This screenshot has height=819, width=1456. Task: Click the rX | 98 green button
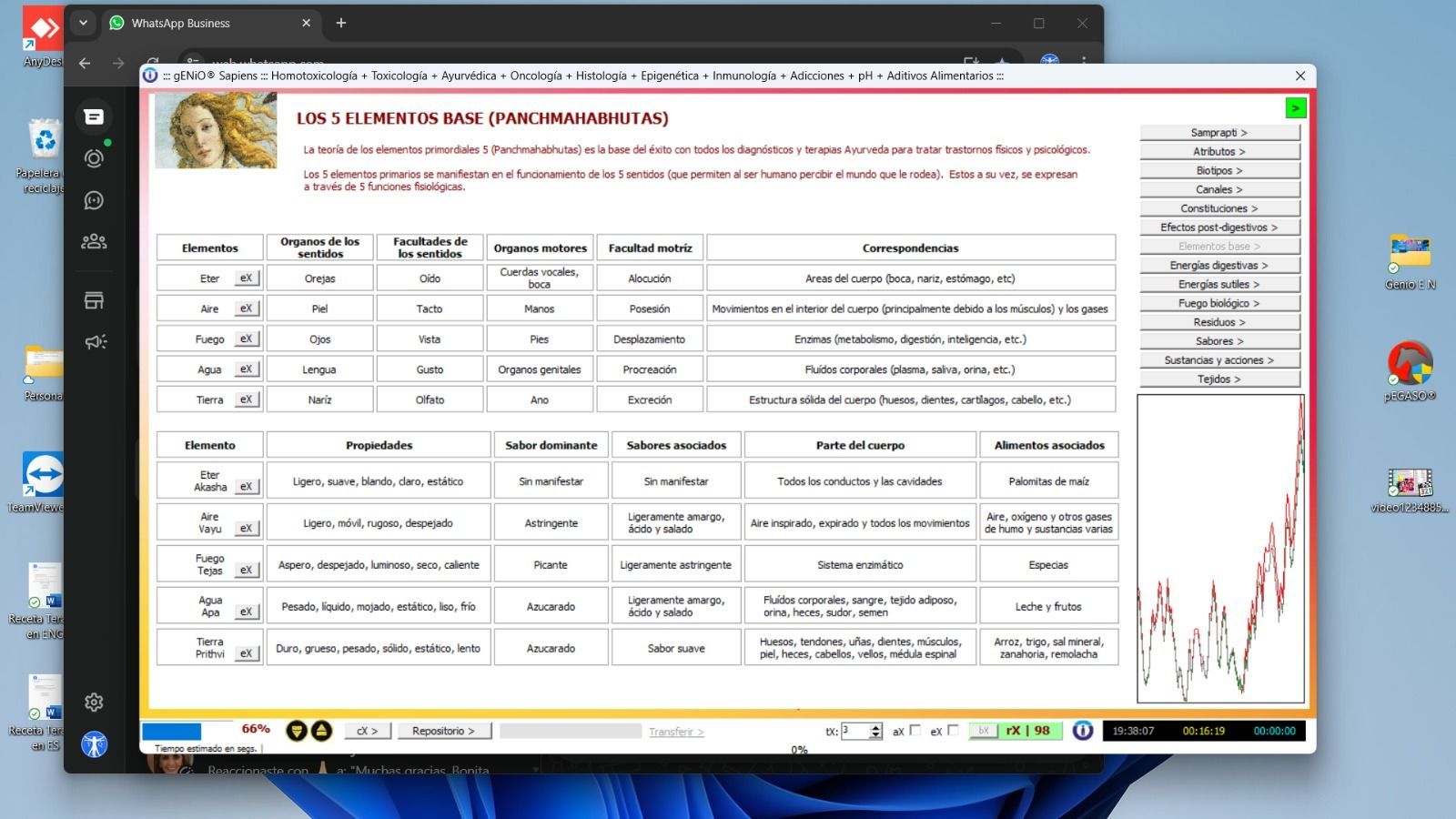click(x=1032, y=731)
